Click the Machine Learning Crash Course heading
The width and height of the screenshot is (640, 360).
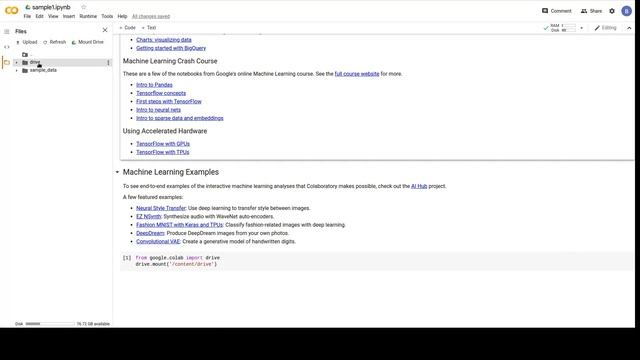(170, 61)
